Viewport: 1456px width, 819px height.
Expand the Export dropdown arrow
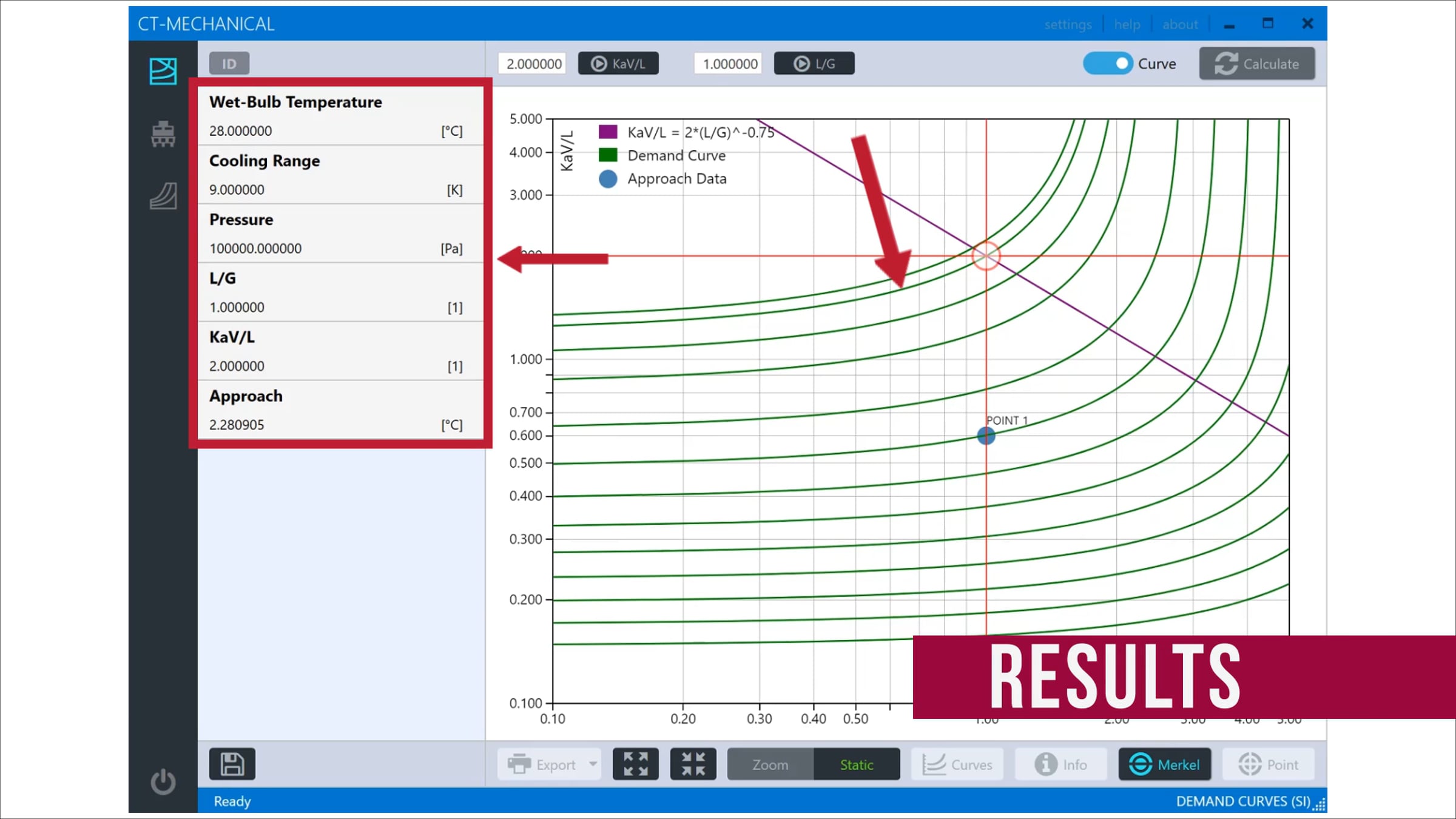point(593,764)
